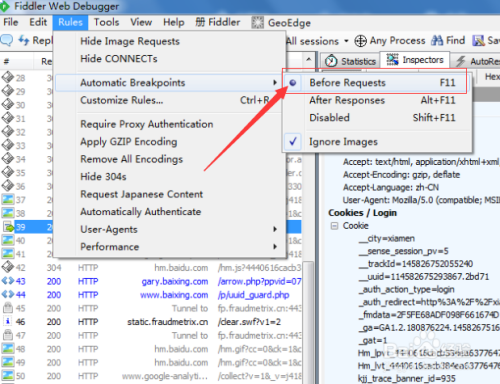Select the _auth_action_type=login cookie entry
This screenshot has height=384, width=500.
(x=407, y=289)
